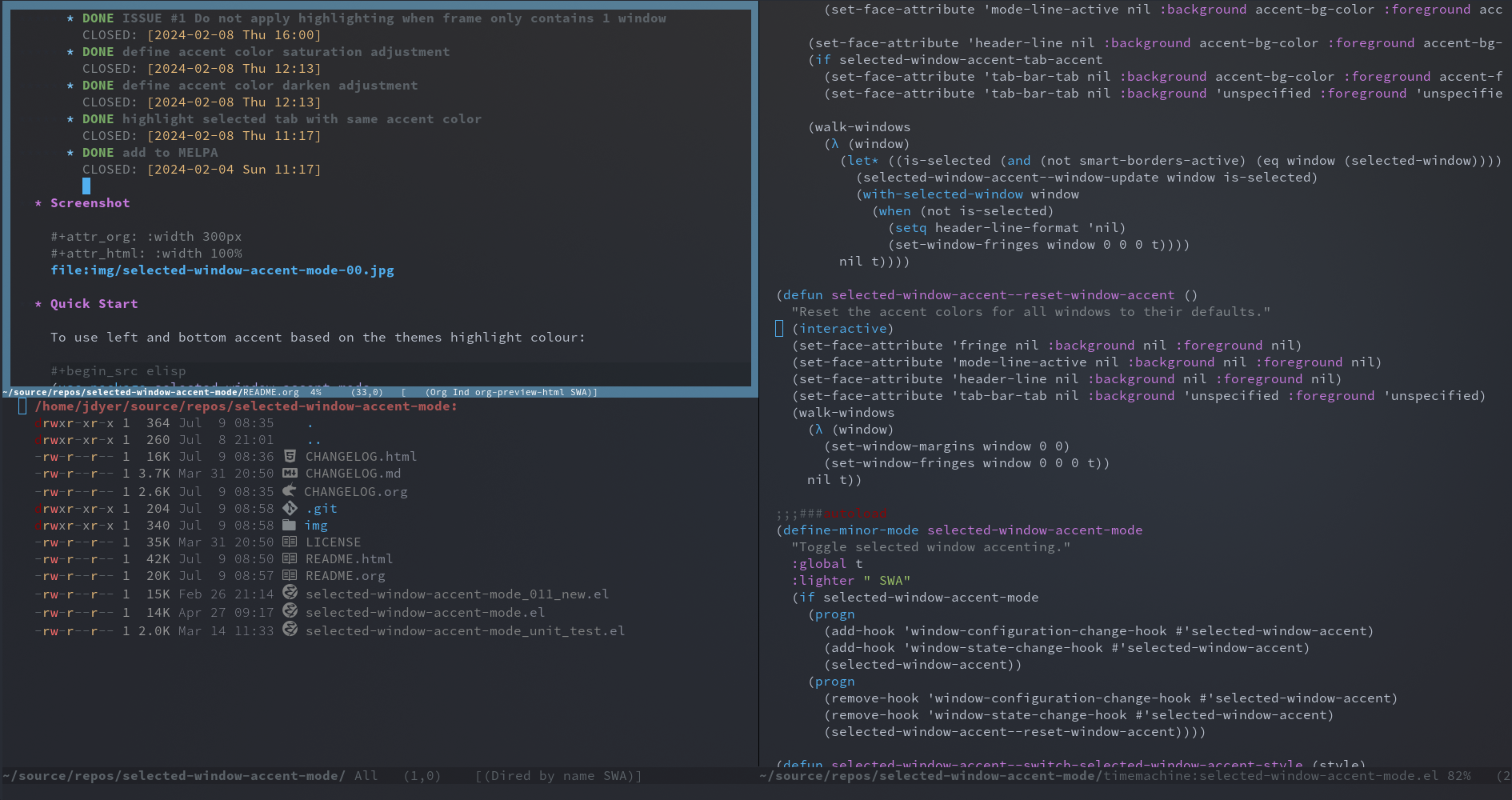Click the timemachine:selected-window-accent-mode.el buffer name
This screenshot has height=800, width=1512.
tap(1271, 776)
